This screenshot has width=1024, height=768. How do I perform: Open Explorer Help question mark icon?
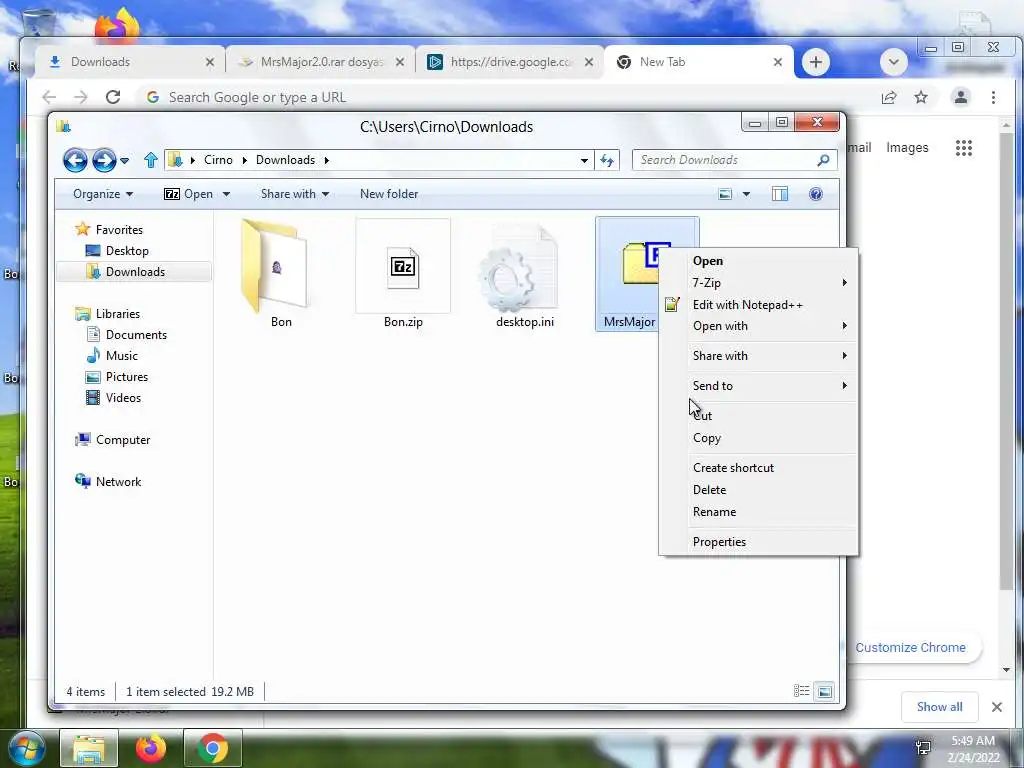tap(816, 194)
